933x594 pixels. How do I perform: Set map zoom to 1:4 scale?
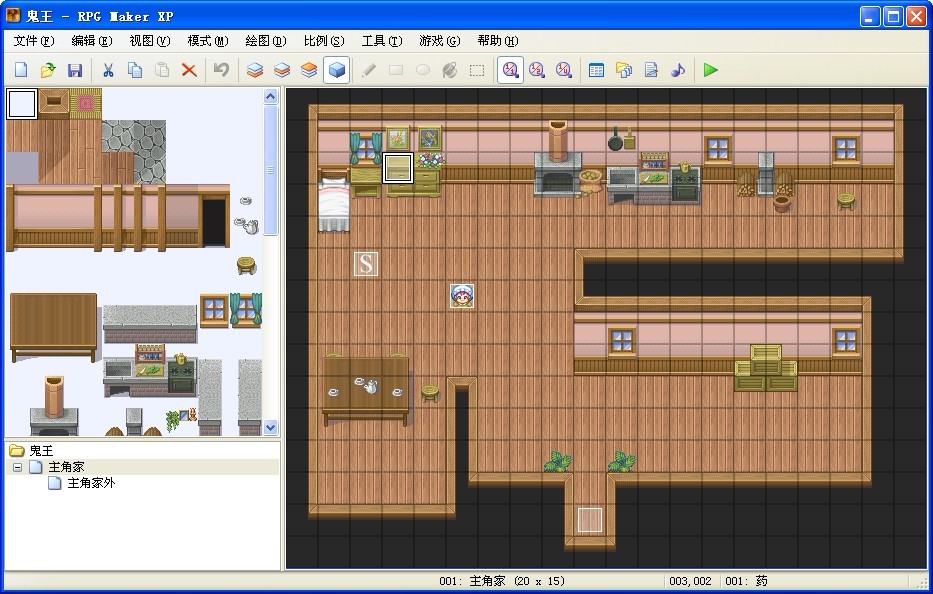tap(563, 70)
